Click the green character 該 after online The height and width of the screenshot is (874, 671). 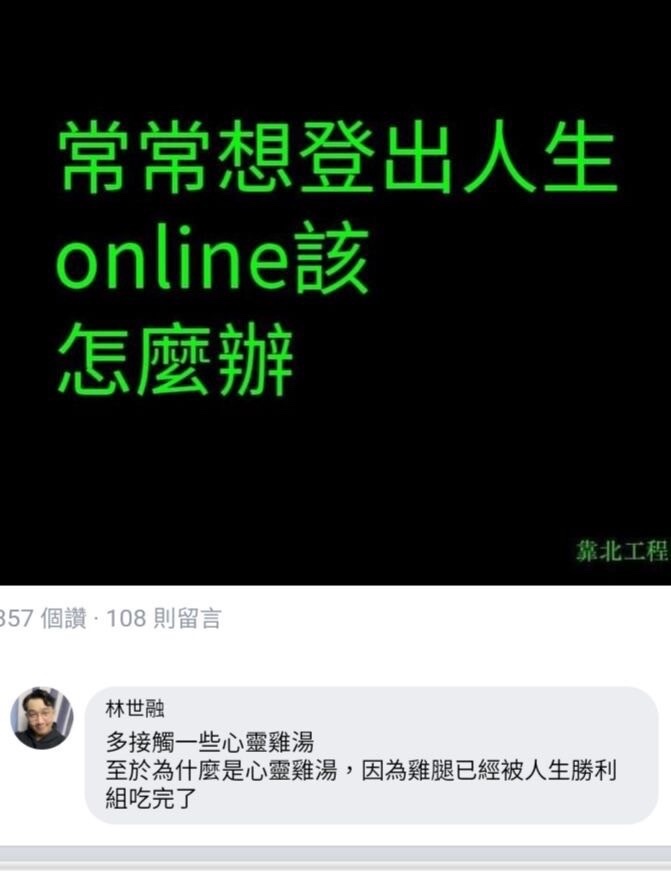[332, 257]
